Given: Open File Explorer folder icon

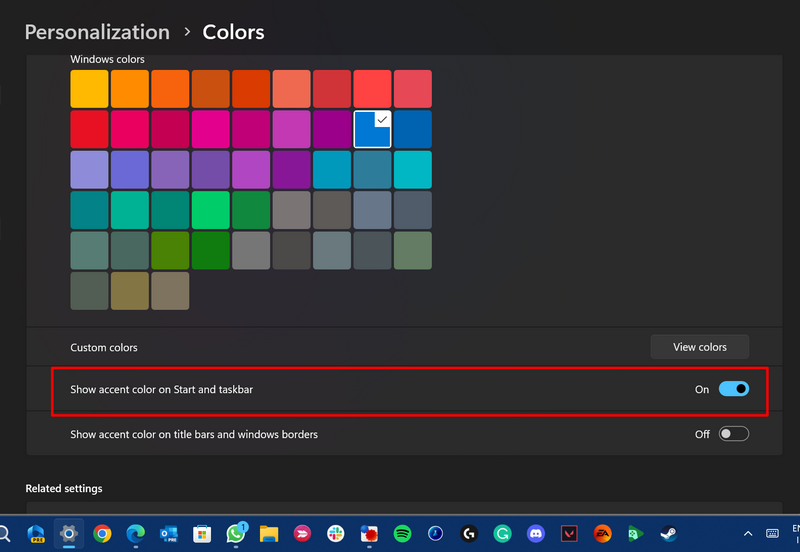Looking at the screenshot, I should (x=269, y=534).
